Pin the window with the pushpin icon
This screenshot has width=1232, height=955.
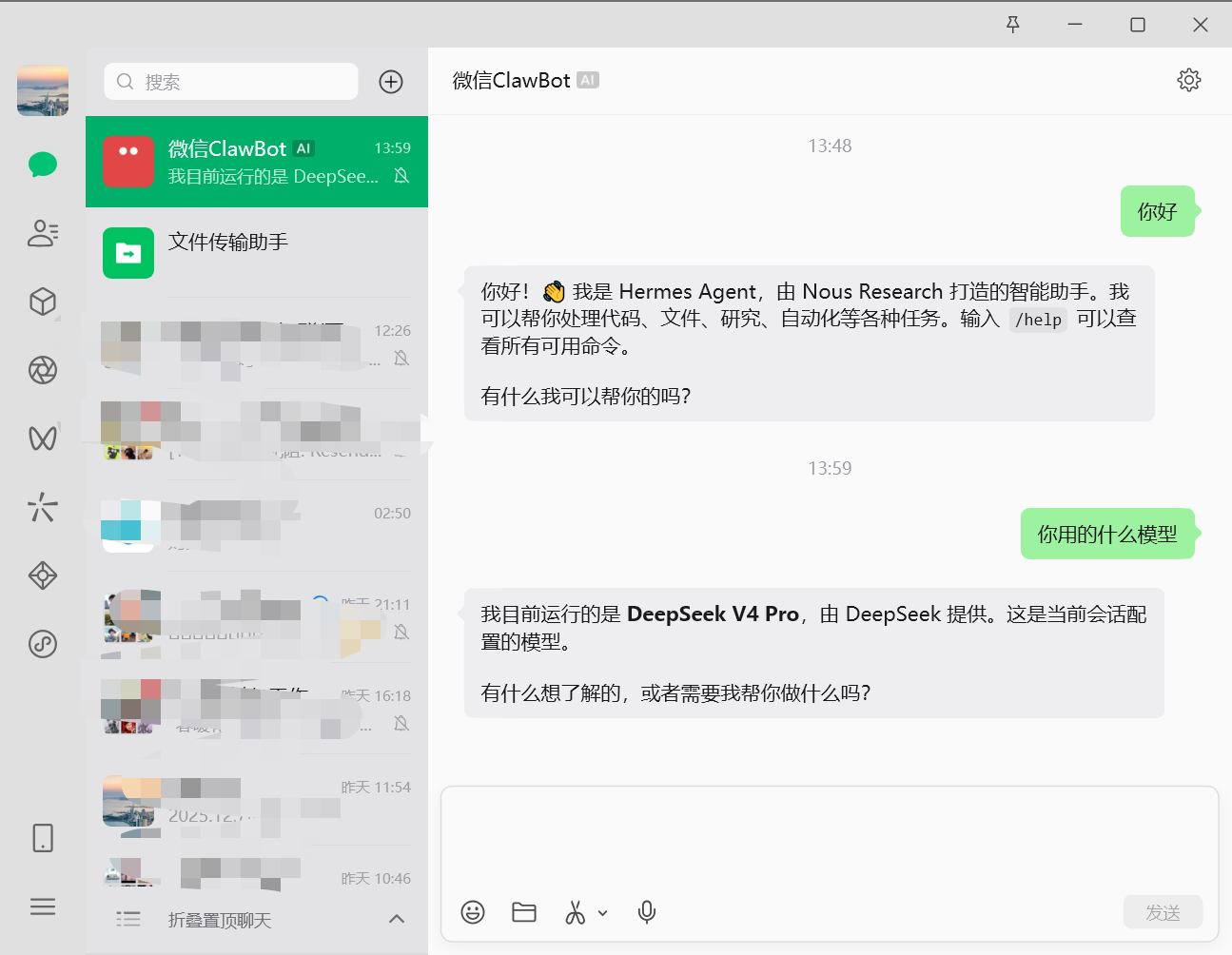tap(1013, 25)
